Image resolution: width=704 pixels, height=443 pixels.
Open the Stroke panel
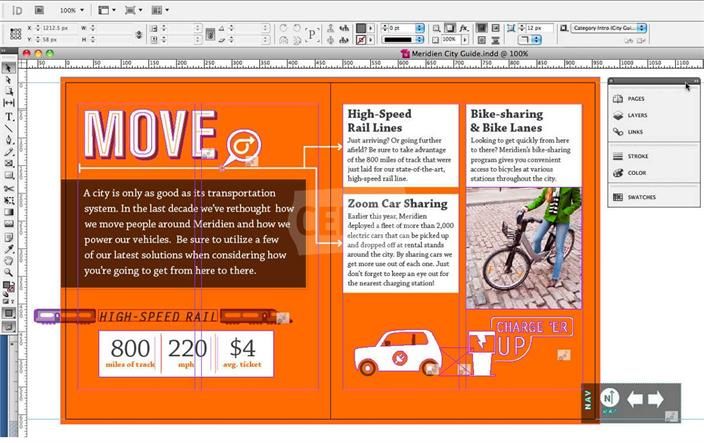click(x=637, y=156)
